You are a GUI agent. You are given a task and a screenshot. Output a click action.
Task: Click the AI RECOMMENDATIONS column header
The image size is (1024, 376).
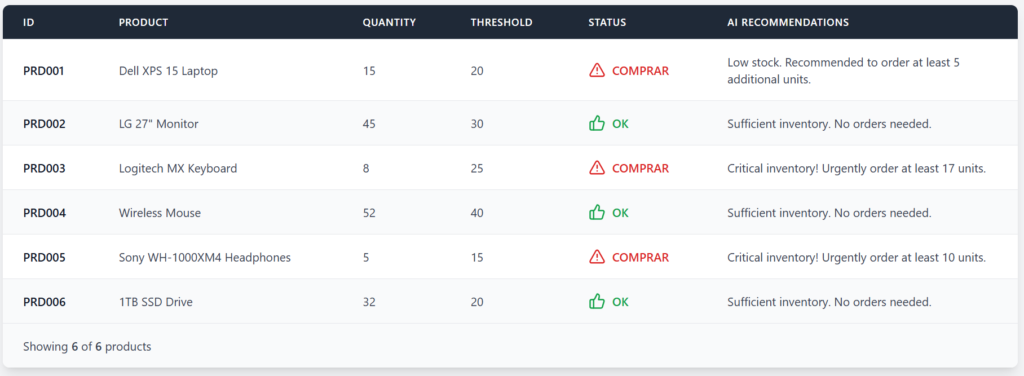788,22
